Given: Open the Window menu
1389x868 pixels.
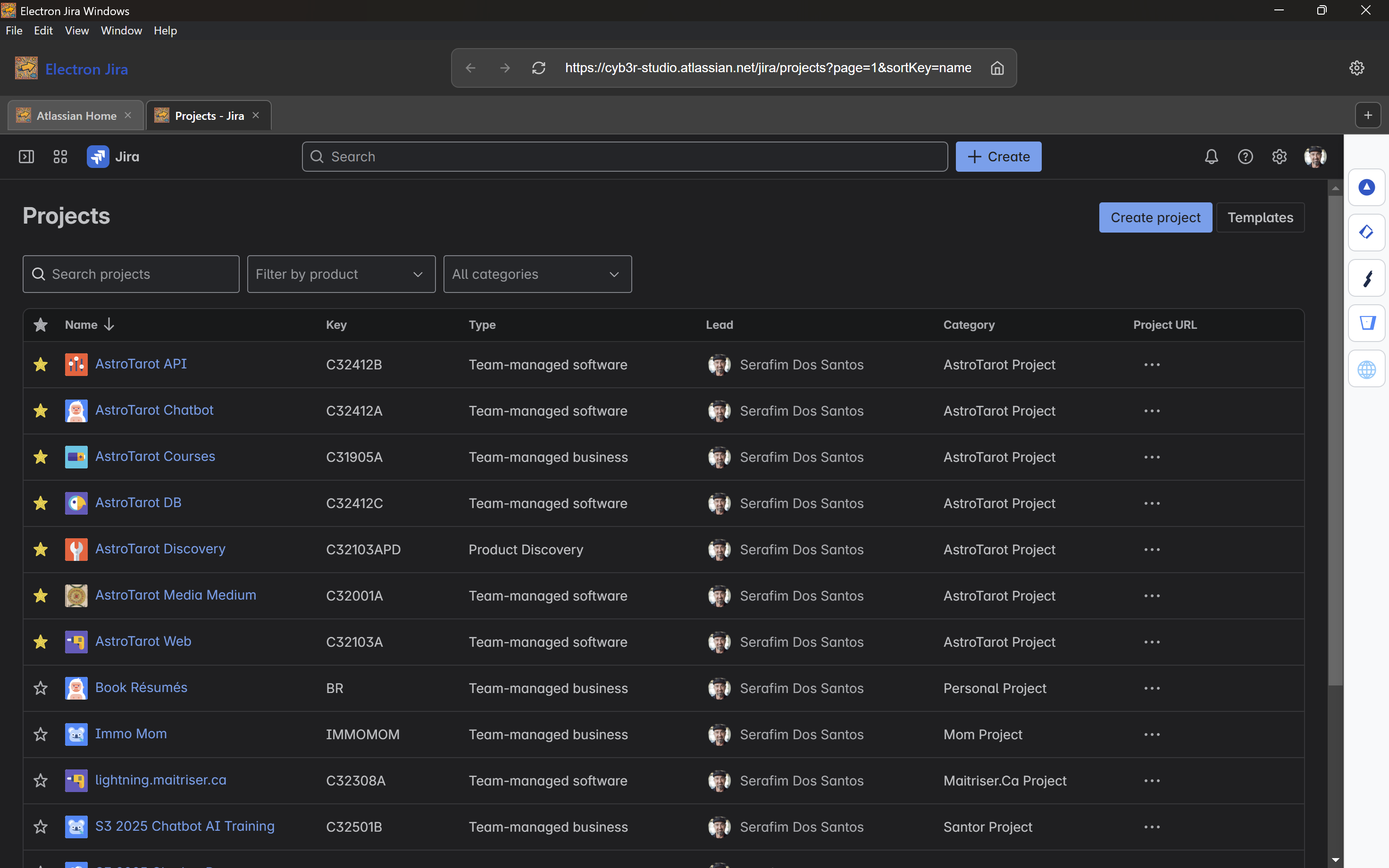Looking at the screenshot, I should click(121, 30).
